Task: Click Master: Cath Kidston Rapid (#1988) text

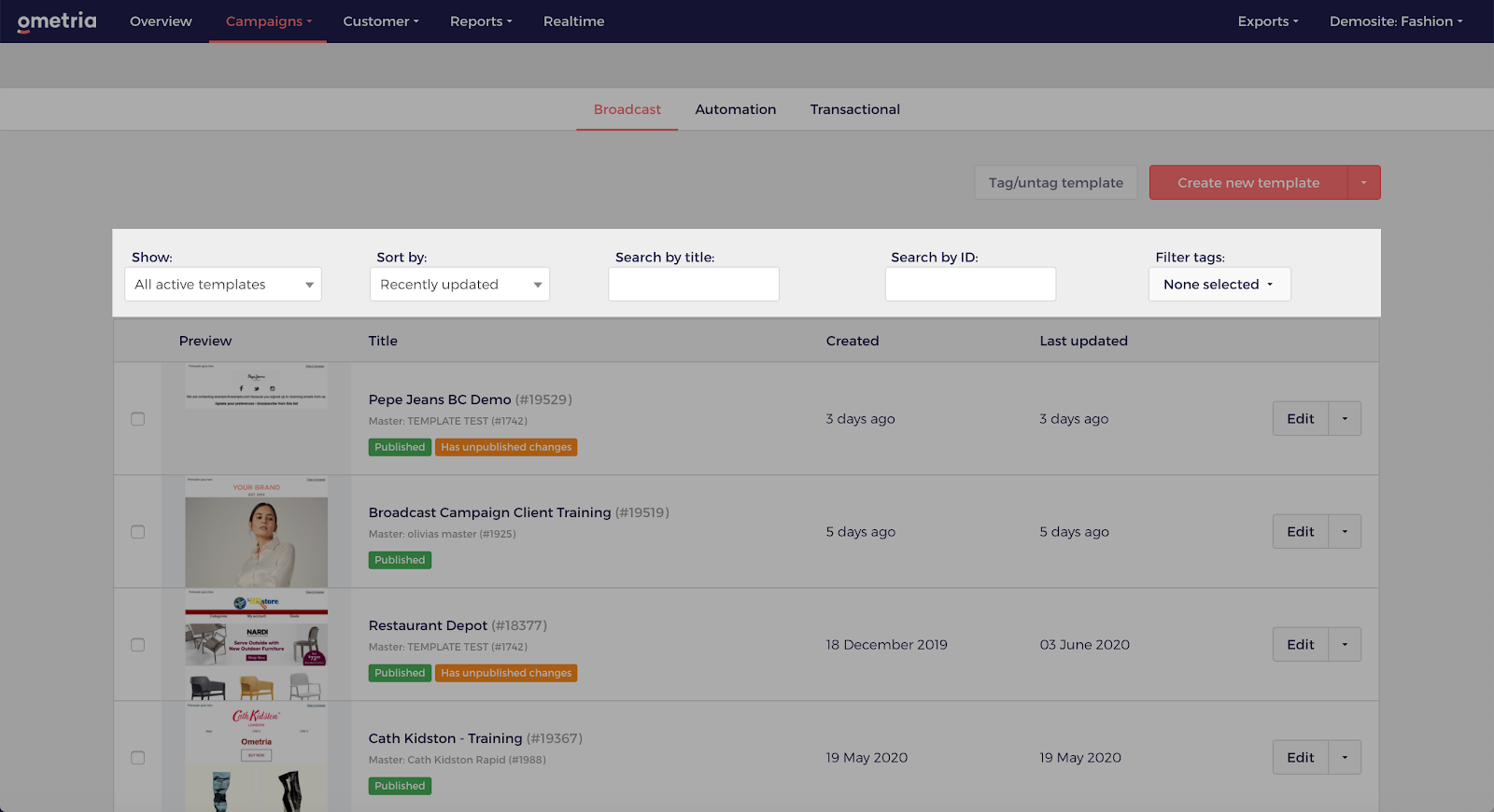Action: pos(458,760)
